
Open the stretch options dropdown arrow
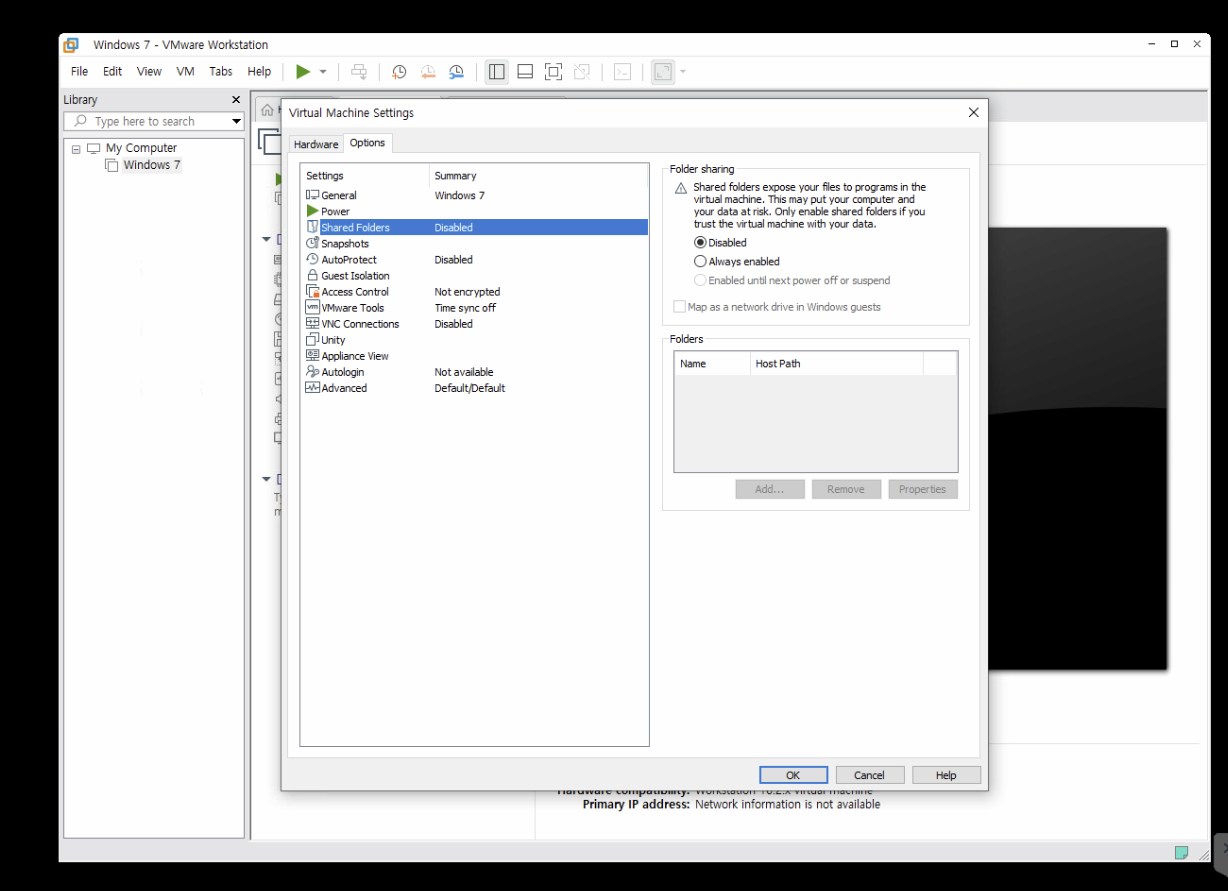[683, 72]
